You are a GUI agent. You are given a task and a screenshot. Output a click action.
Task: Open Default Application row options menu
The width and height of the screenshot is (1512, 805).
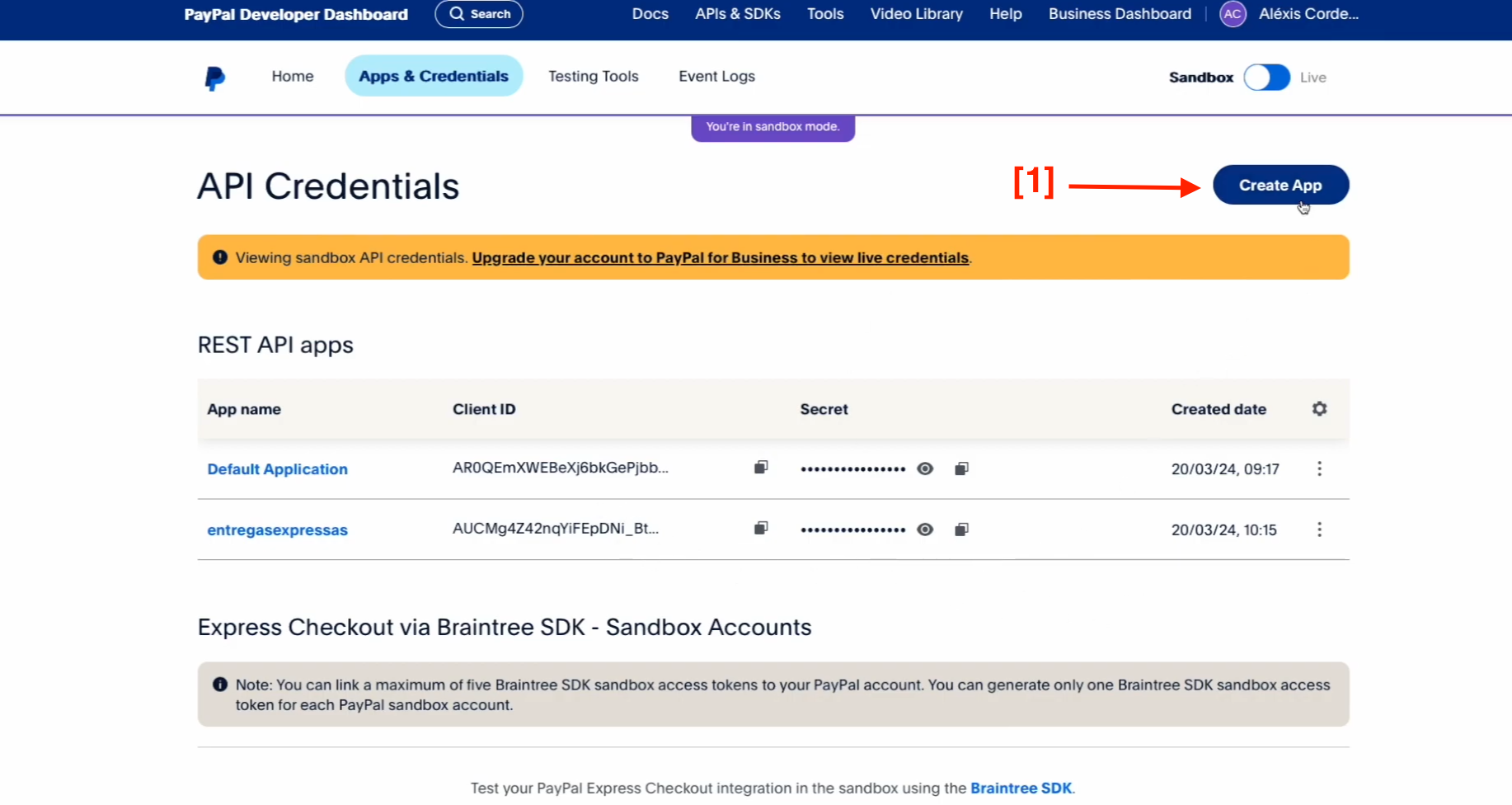pyautogui.click(x=1319, y=468)
